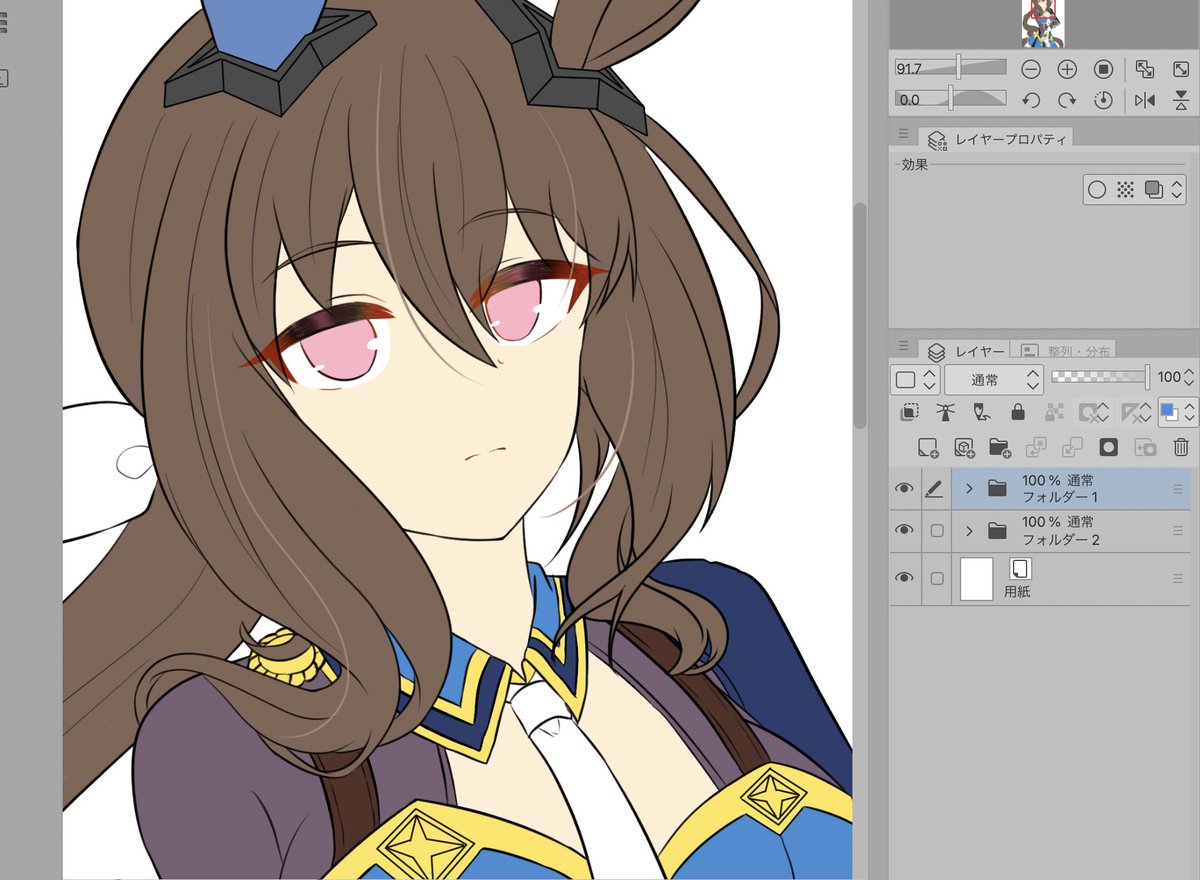Toggle set as reference layer lighthouse icon
1200x880 pixels.
point(945,411)
